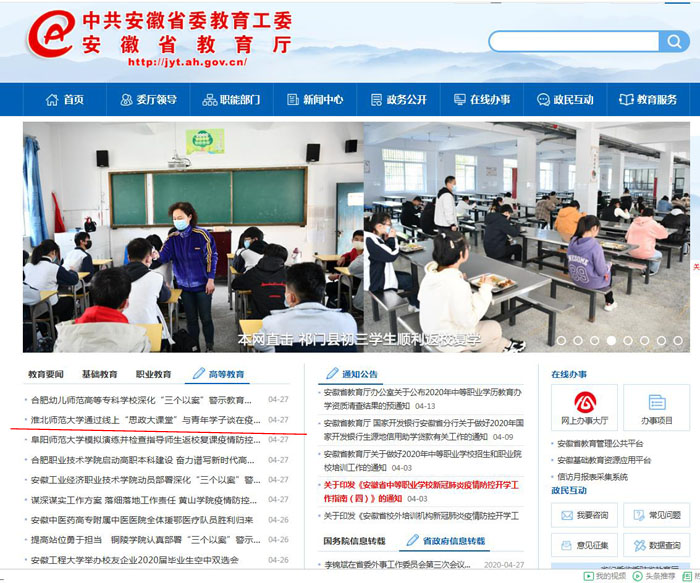The height and width of the screenshot is (583, 700).
Task: Open 淮北师范大学 思政大课堂 news article
Action: 145,420
